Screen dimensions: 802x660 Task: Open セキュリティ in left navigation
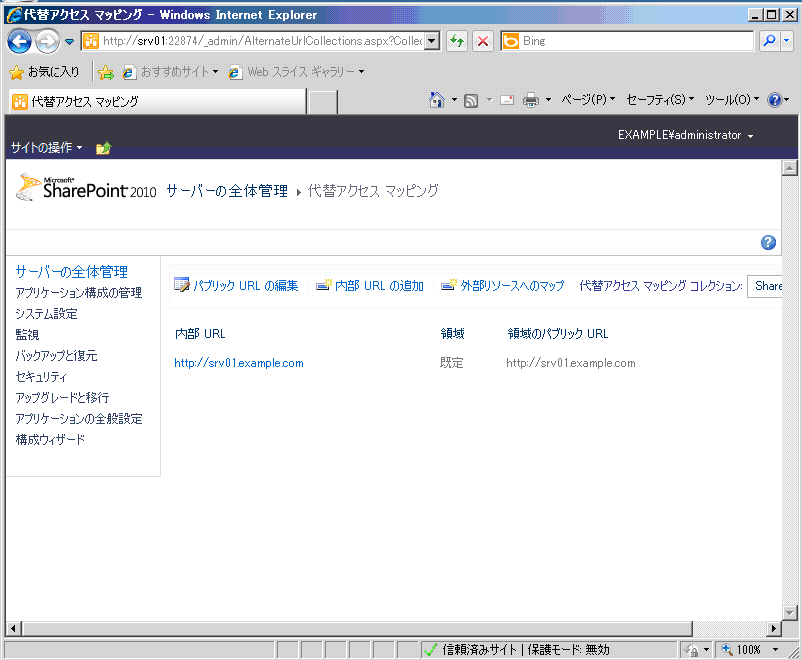(x=41, y=377)
